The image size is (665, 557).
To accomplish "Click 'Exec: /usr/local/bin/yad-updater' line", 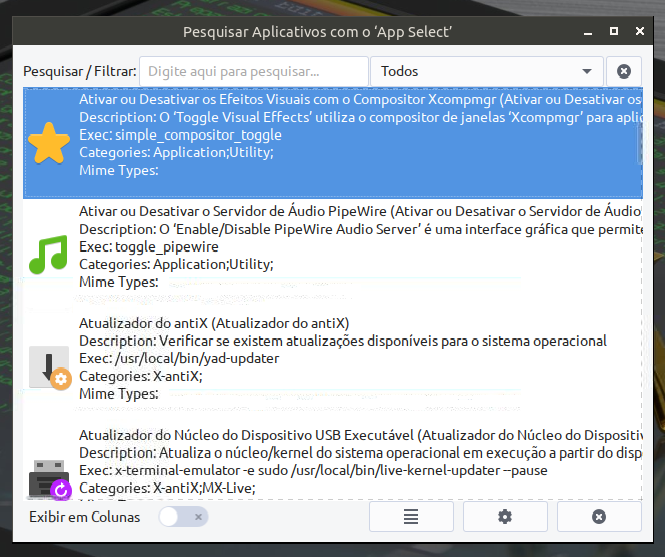I will point(179,358).
